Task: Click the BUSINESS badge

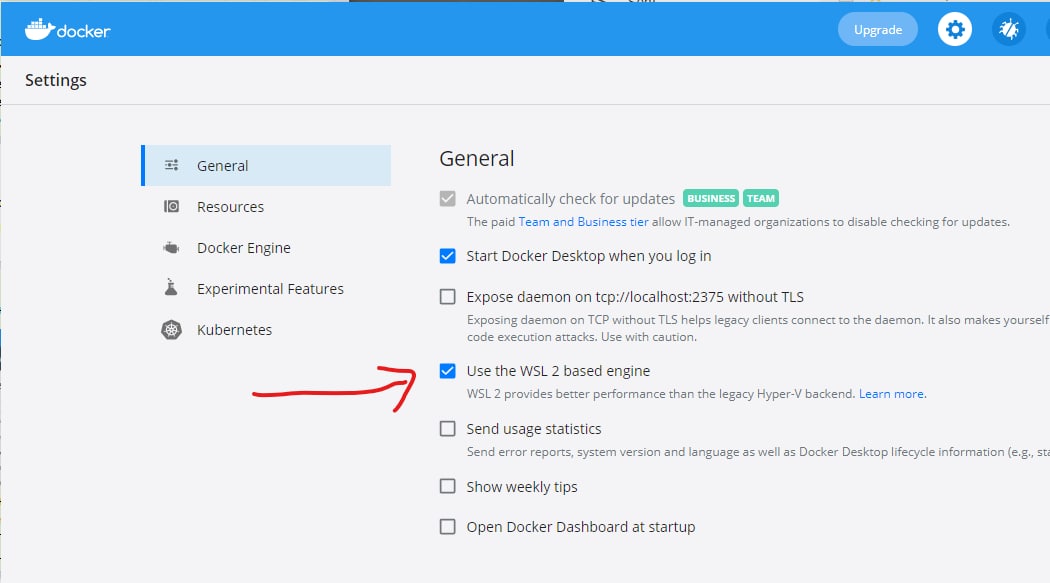Action: pyautogui.click(x=710, y=198)
